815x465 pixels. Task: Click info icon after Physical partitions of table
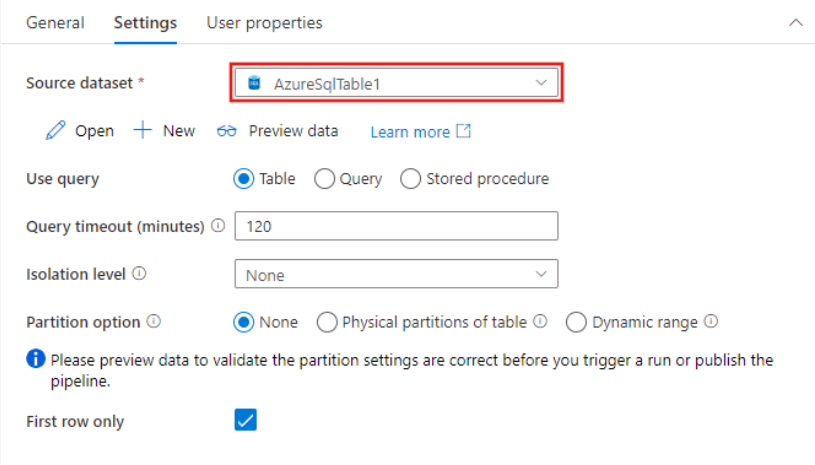tap(541, 321)
